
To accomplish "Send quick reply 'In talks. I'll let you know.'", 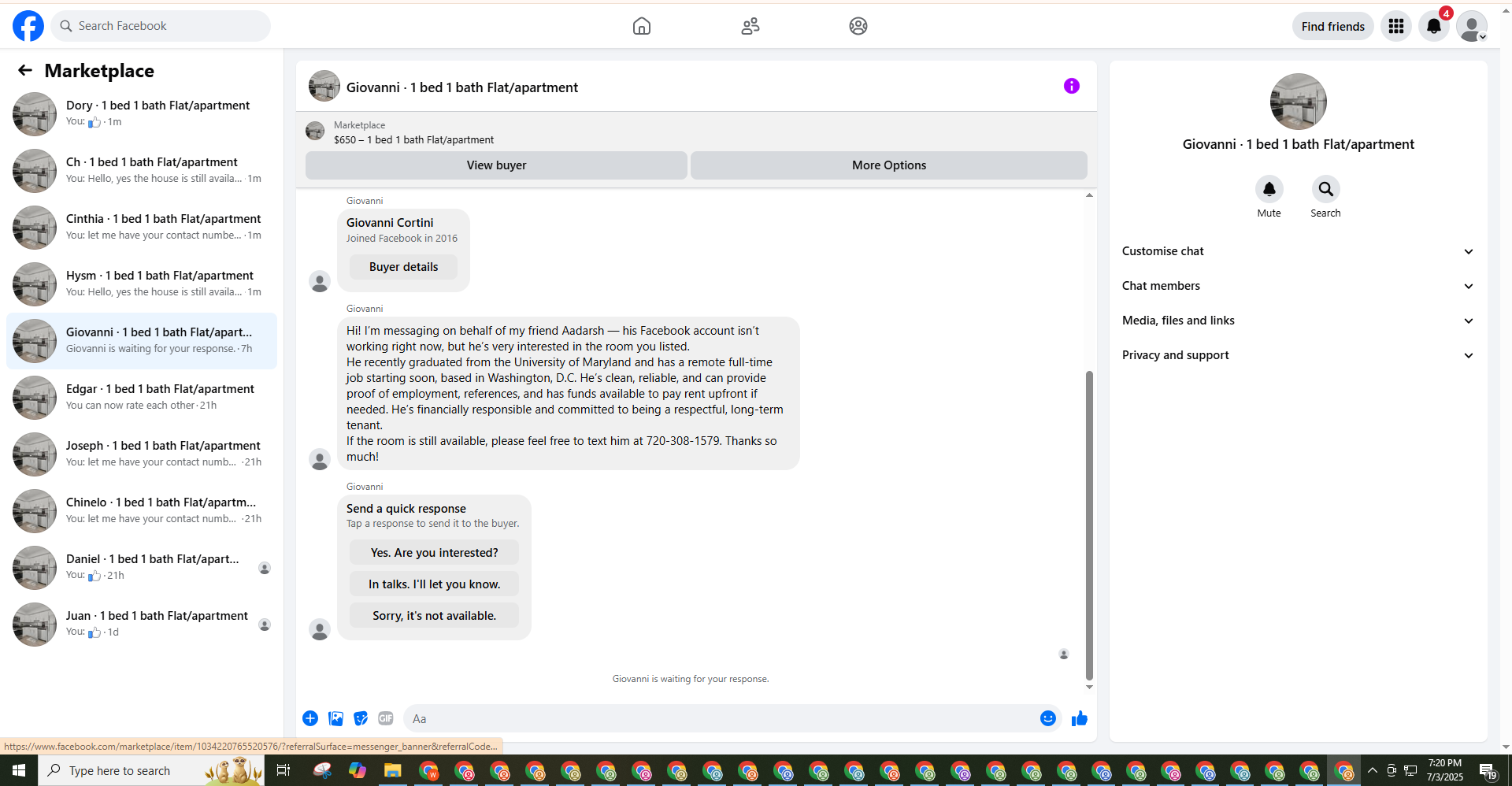I will [435, 584].
